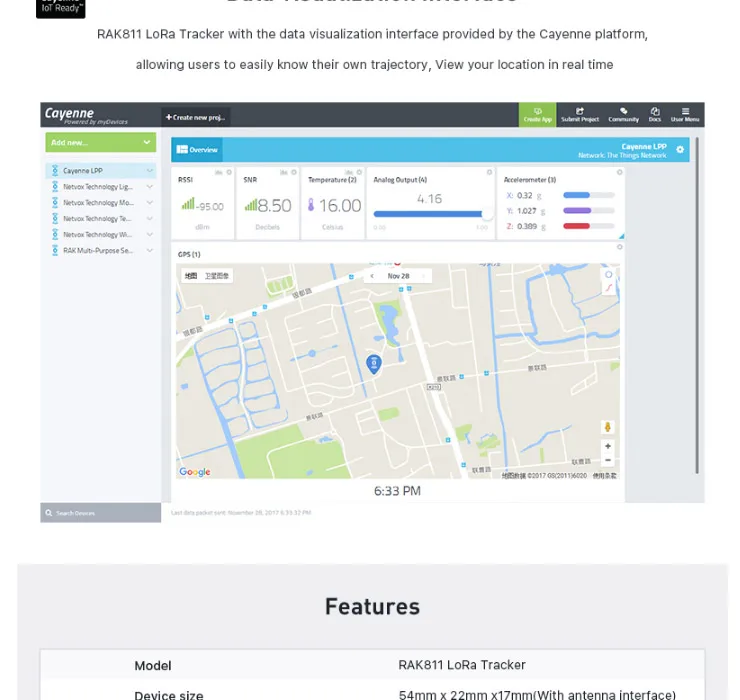The image size is (740, 700).
Task: Select the red route line map icon
Action: [609, 287]
